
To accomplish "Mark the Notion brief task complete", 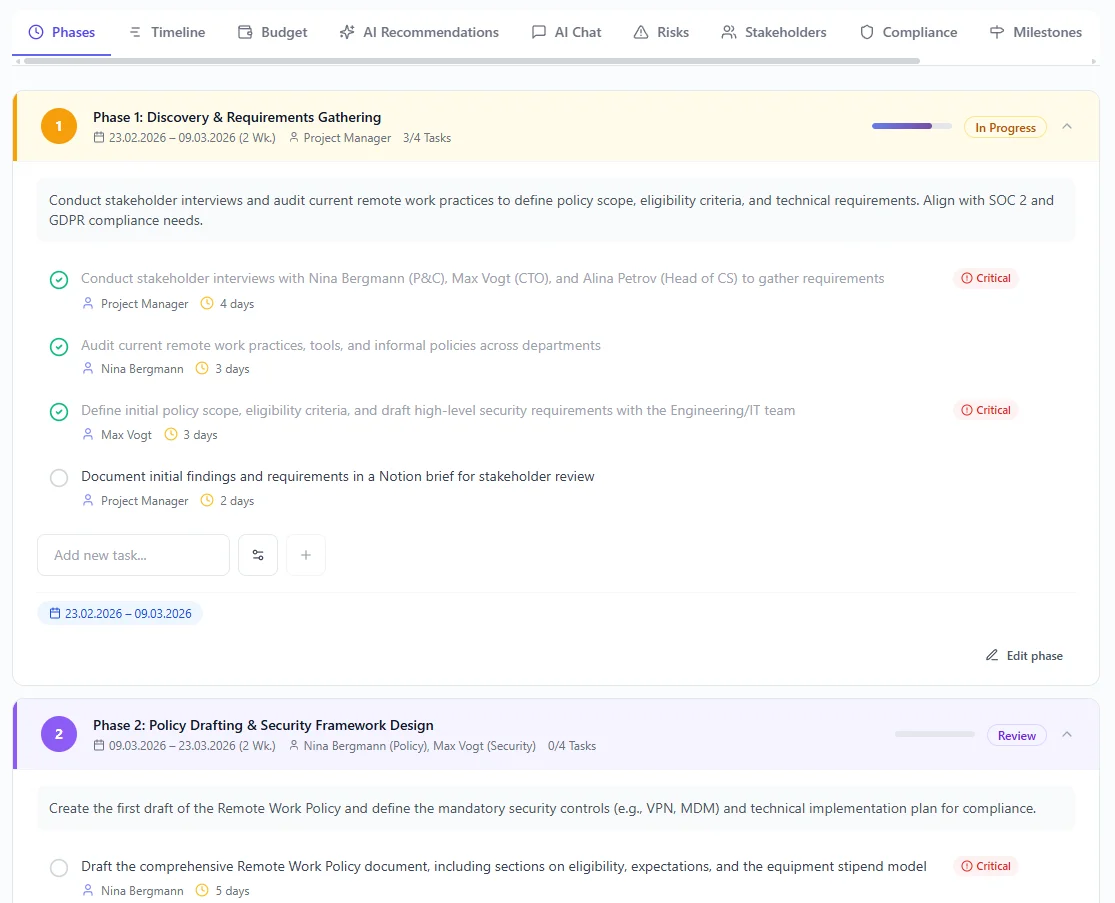I will point(59,478).
